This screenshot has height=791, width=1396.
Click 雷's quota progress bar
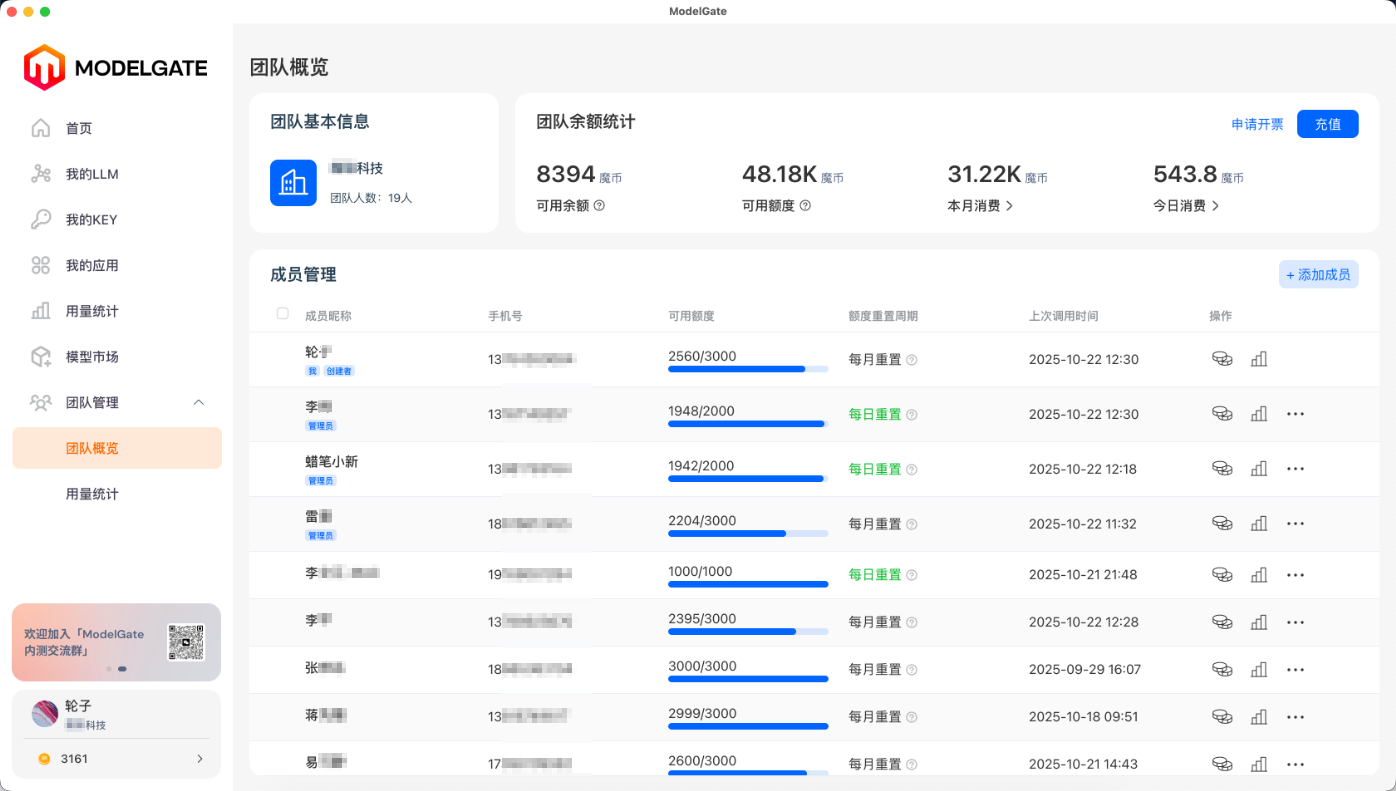pyautogui.click(x=748, y=533)
